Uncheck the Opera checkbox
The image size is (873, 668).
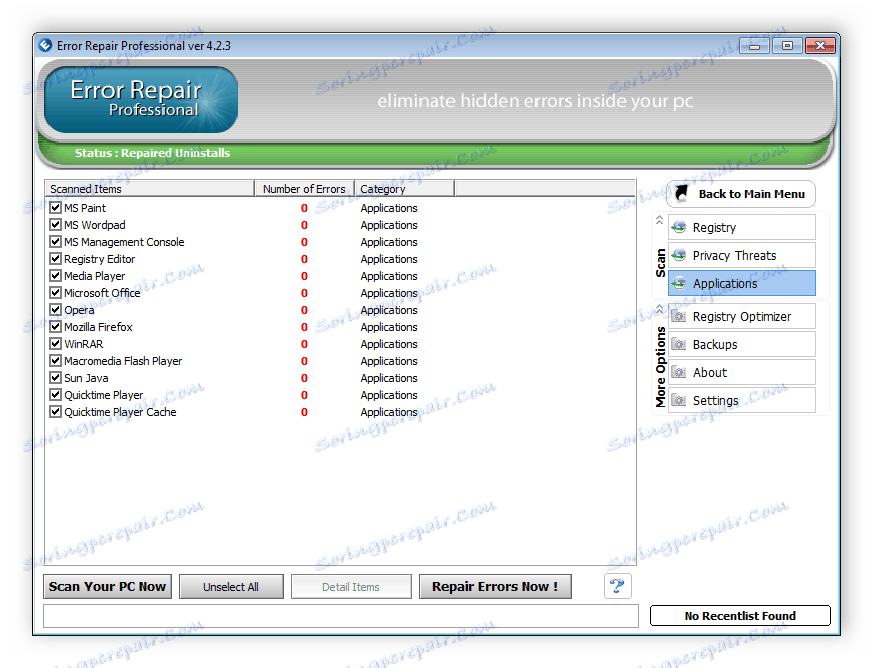coord(55,310)
